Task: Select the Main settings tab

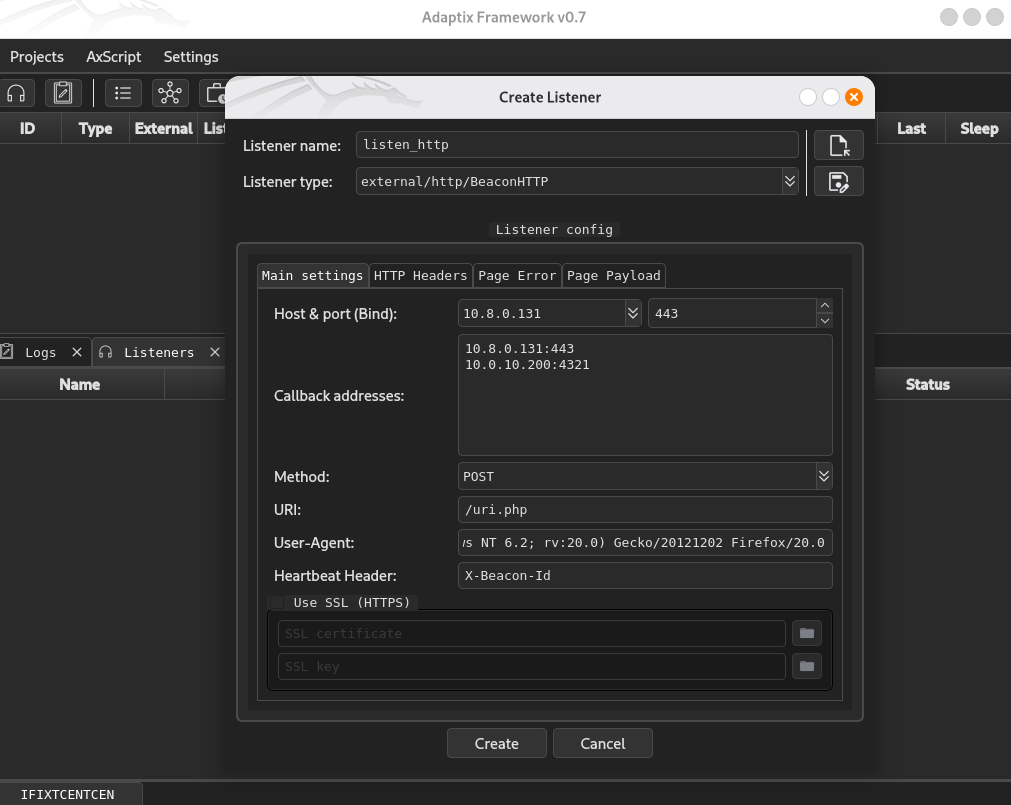Action: pos(312,276)
